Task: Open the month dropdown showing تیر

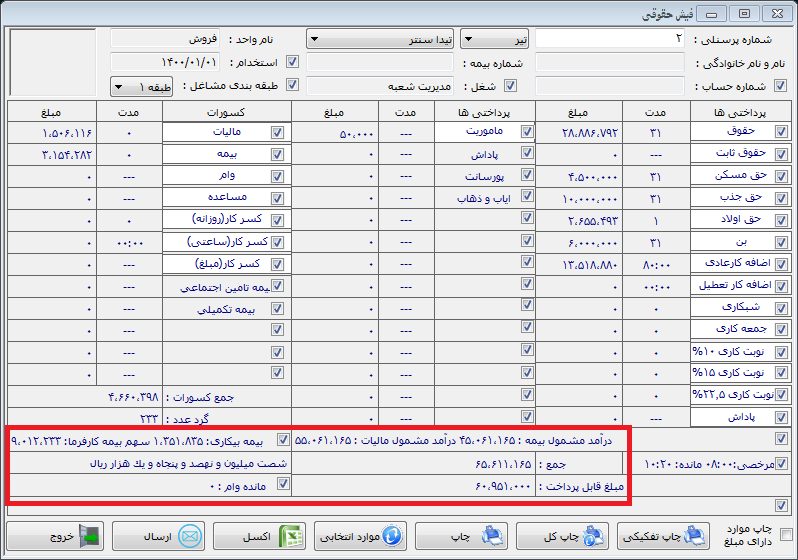Action: [x=494, y=39]
